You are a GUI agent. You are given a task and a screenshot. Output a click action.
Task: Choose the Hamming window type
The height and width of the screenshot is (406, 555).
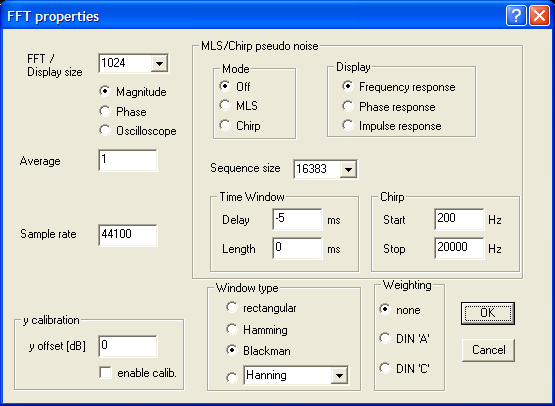point(231,330)
